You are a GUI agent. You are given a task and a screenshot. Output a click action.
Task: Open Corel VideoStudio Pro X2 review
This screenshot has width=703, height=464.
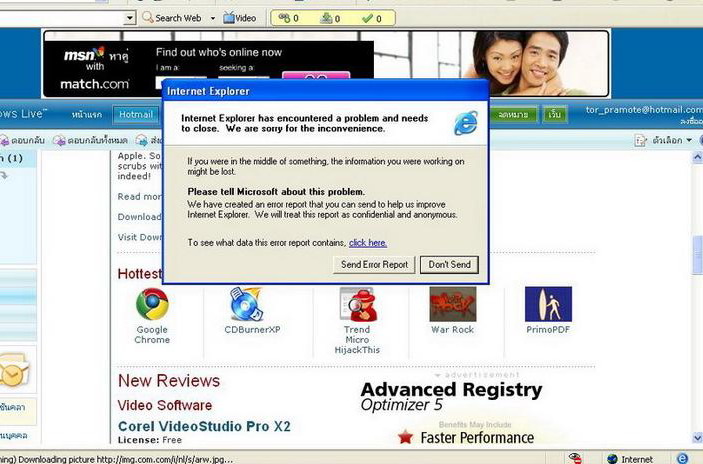pos(204,426)
